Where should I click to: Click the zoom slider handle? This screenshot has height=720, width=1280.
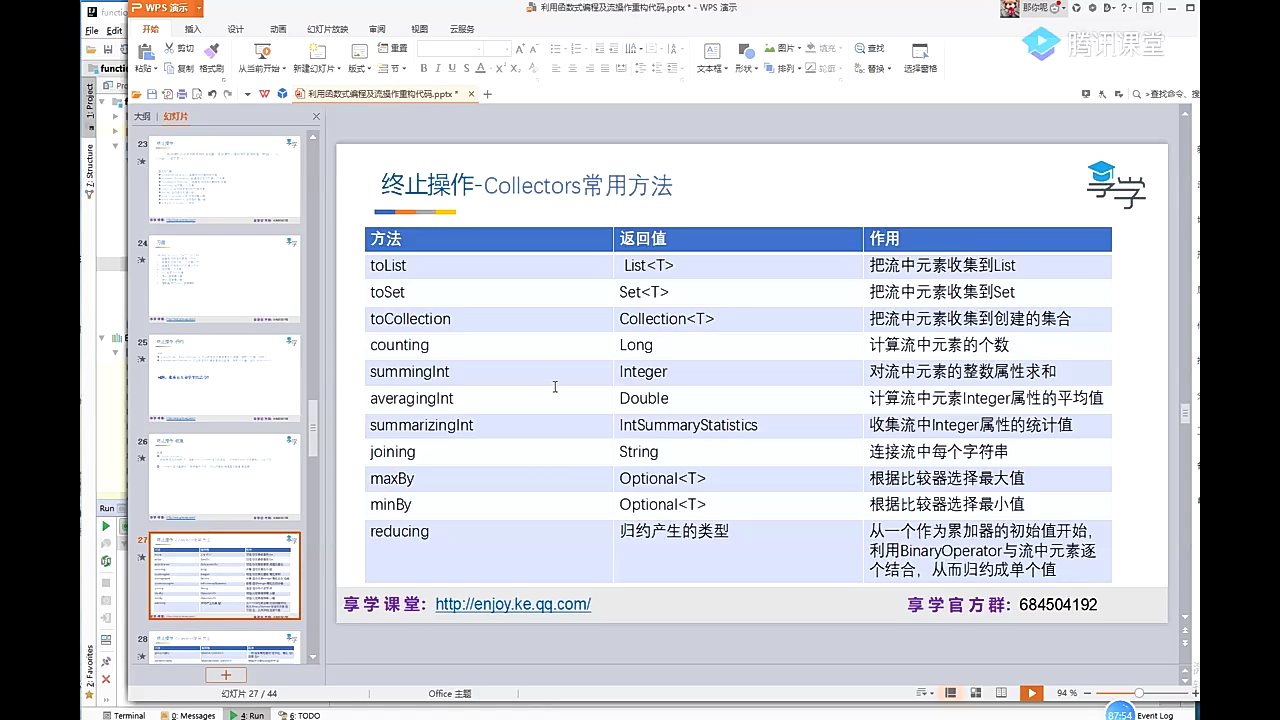click(1139, 693)
